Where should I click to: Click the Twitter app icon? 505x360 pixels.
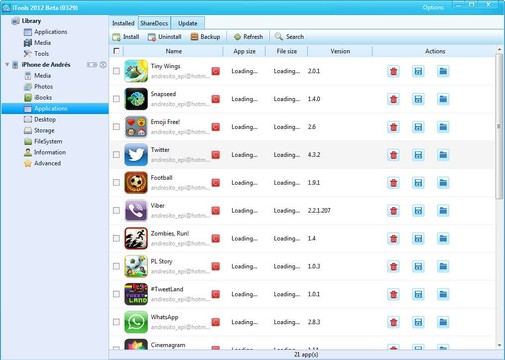(x=136, y=155)
